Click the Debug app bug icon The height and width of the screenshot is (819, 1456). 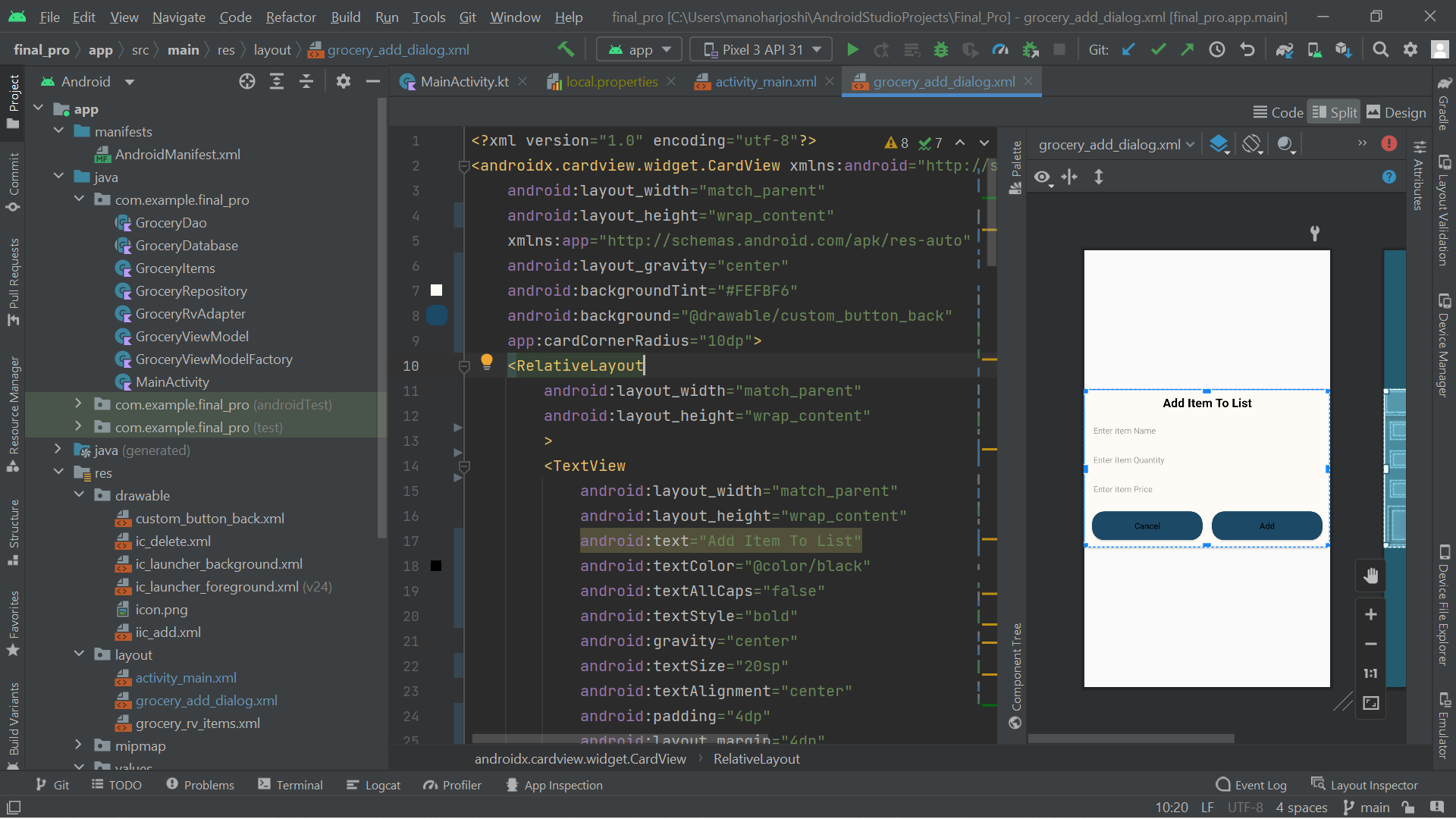pos(941,50)
